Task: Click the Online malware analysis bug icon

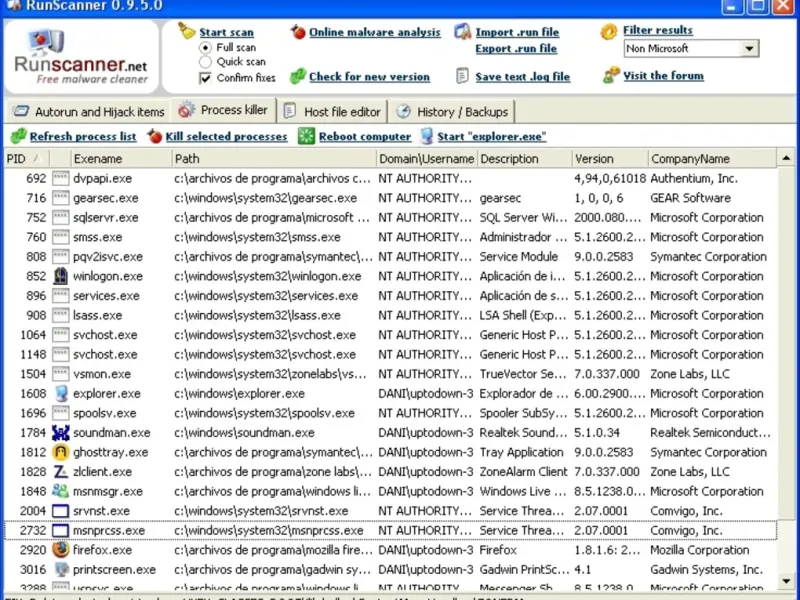Action: coord(298,32)
